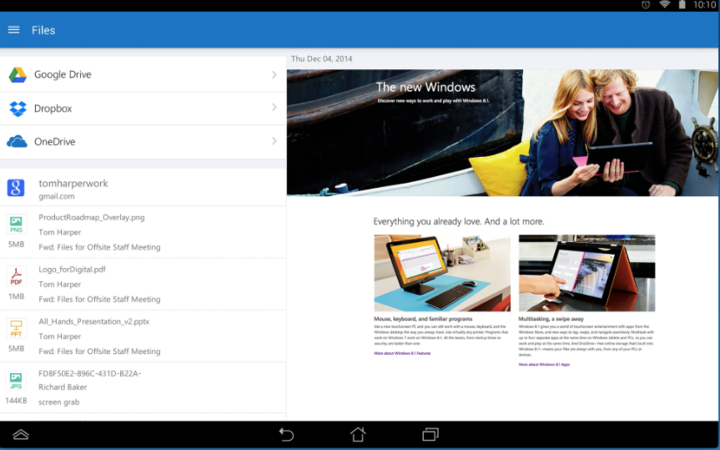Tap the OneDrive cloud icon
Screen dimensions: 720x450
click(x=17, y=141)
